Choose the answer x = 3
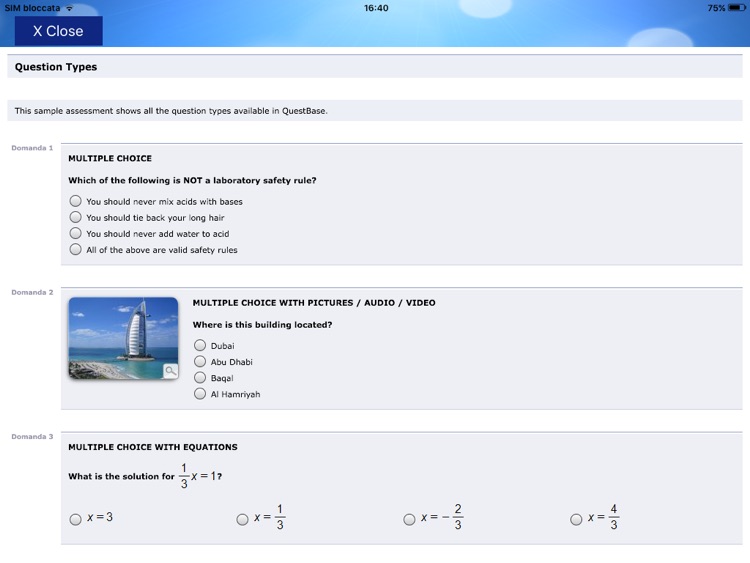Image resolution: width=750 pixels, height=563 pixels. click(76, 519)
